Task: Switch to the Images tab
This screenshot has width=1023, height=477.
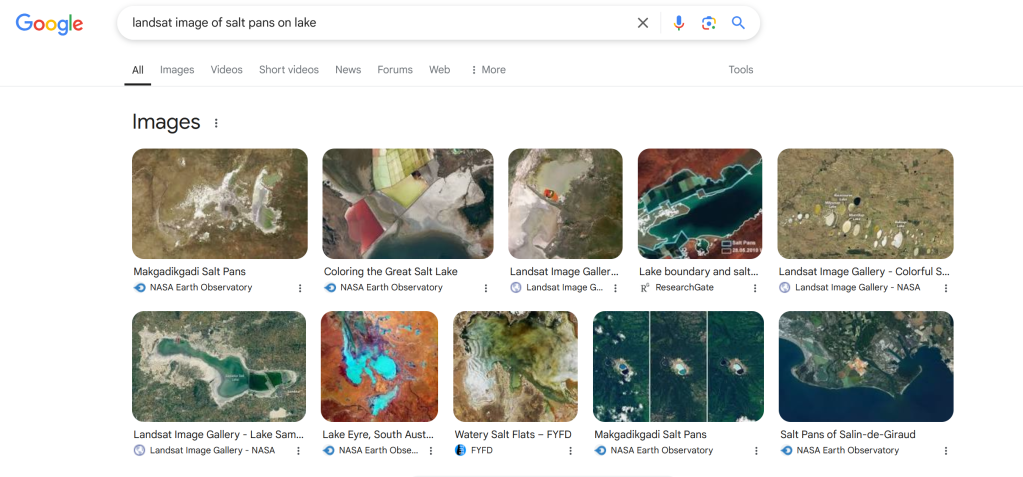Action: coord(177,70)
